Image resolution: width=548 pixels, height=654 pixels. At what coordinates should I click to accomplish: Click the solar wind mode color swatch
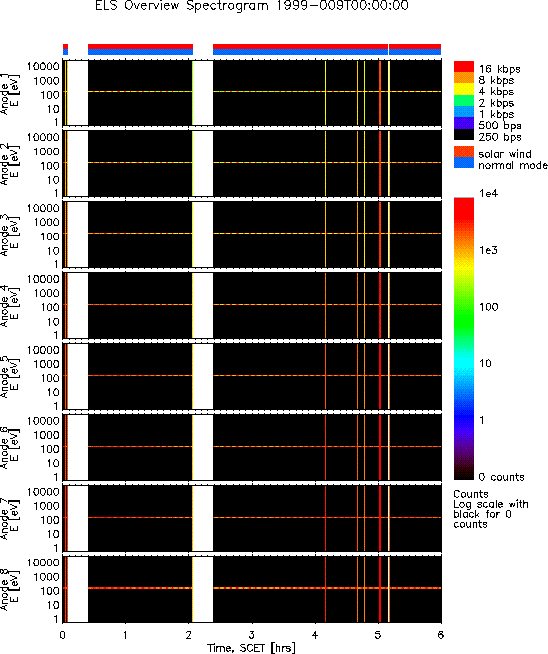coord(464,152)
